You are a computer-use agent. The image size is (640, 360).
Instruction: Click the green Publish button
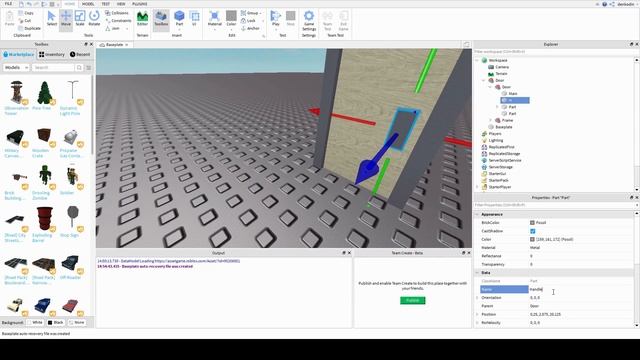pyautogui.click(x=413, y=300)
